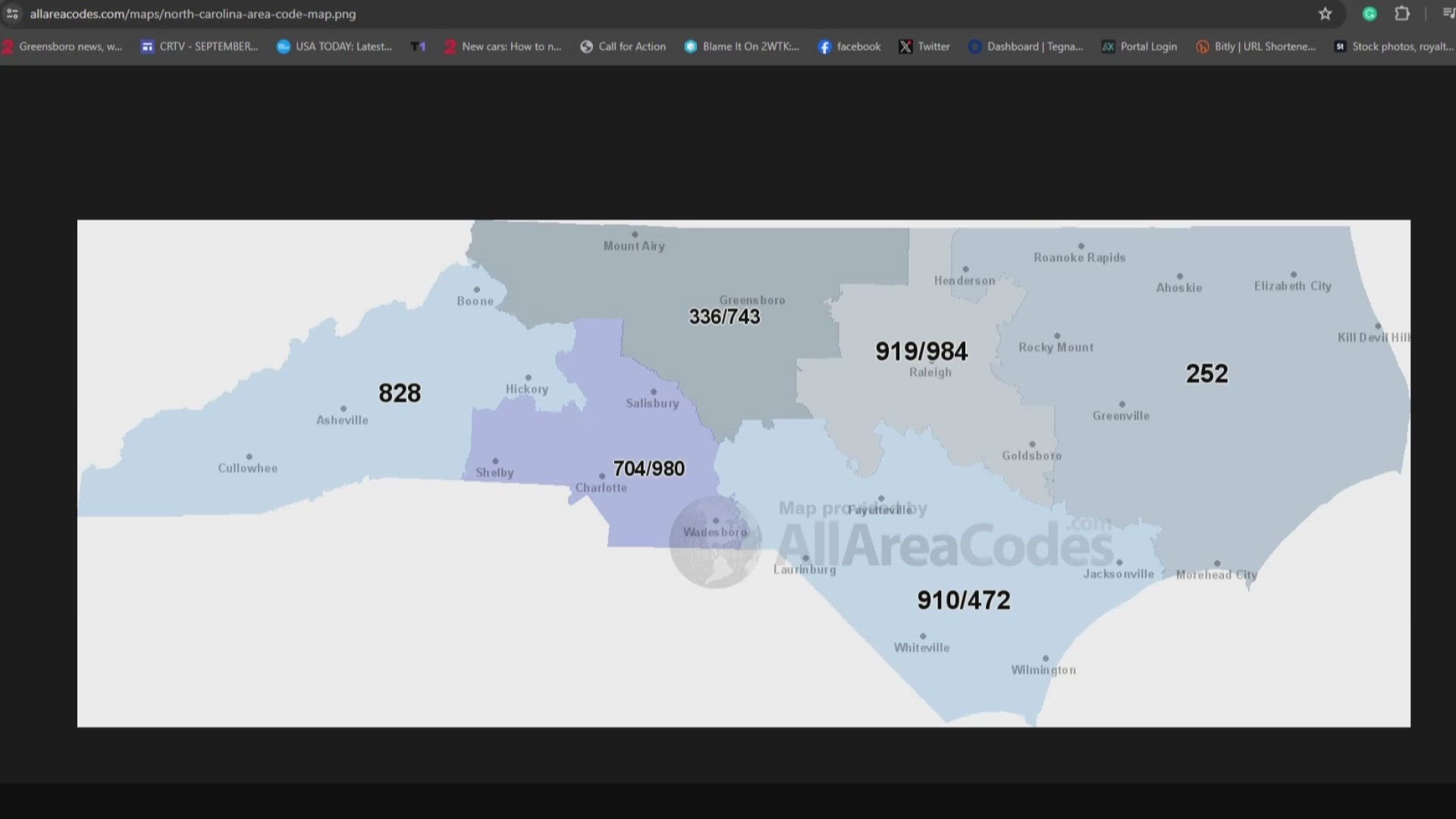Select the Blame It On 2WTK bookmark

(741, 46)
